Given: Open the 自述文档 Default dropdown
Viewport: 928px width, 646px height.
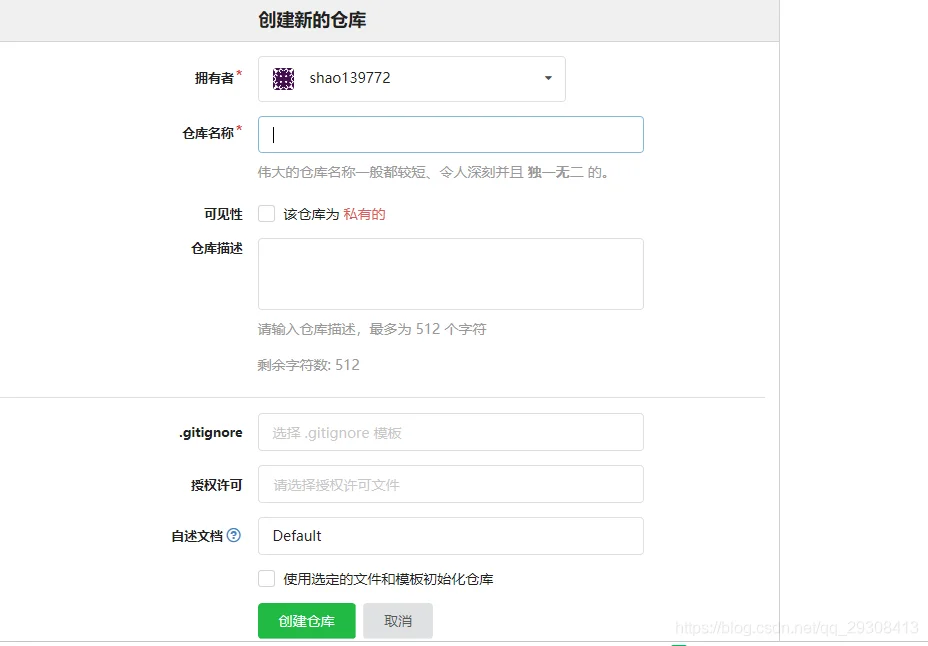Looking at the screenshot, I should click(x=451, y=536).
